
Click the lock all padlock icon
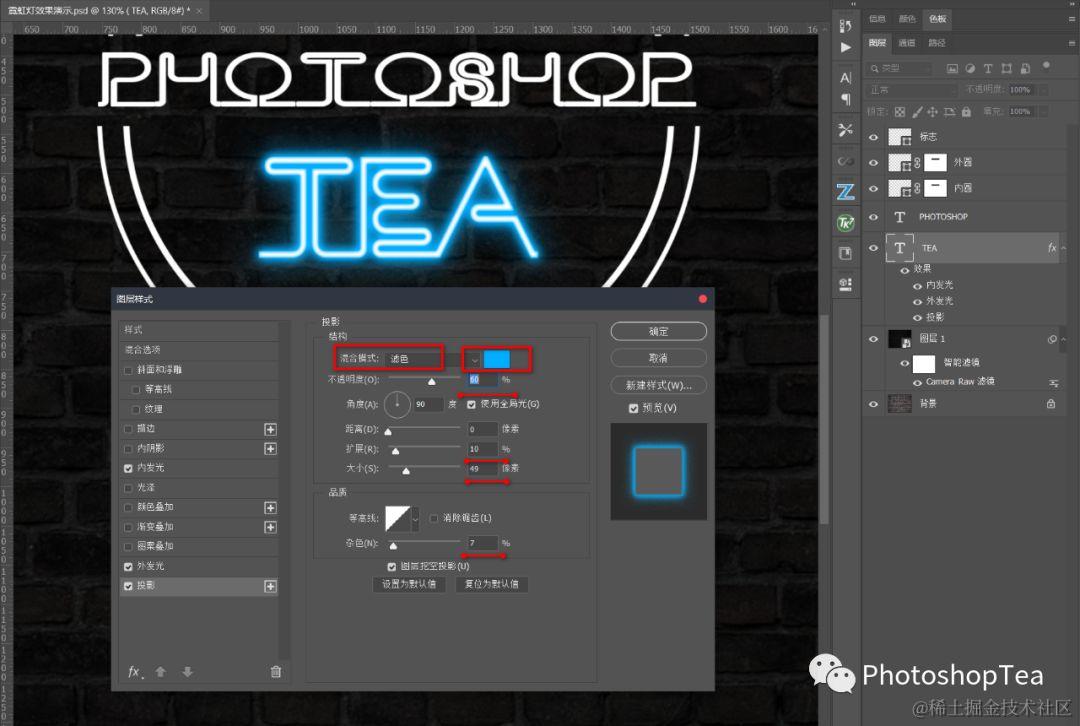[x=966, y=112]
